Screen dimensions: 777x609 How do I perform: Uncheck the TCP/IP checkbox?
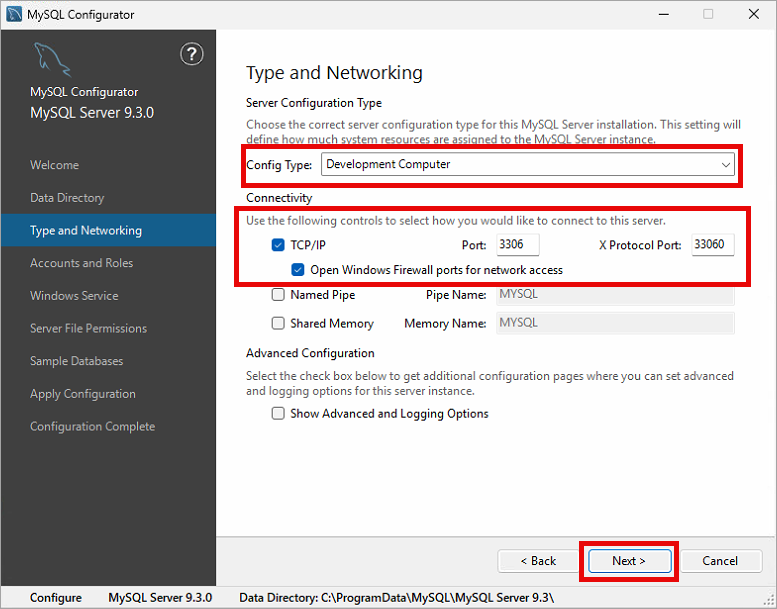[x=278, y=245]
